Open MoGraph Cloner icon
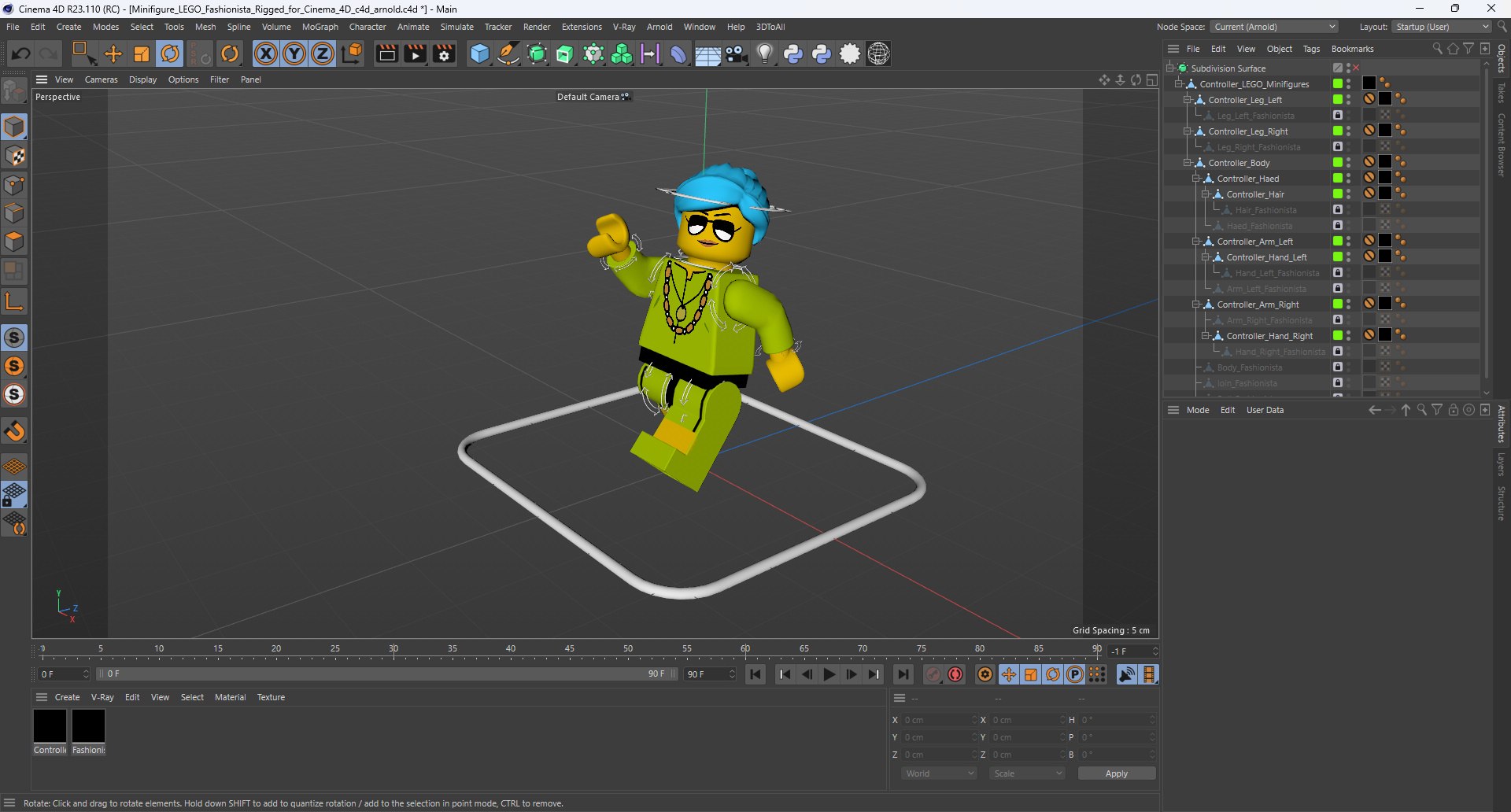The width and height of the screenshot is (1511, 812). coord(622,54)
